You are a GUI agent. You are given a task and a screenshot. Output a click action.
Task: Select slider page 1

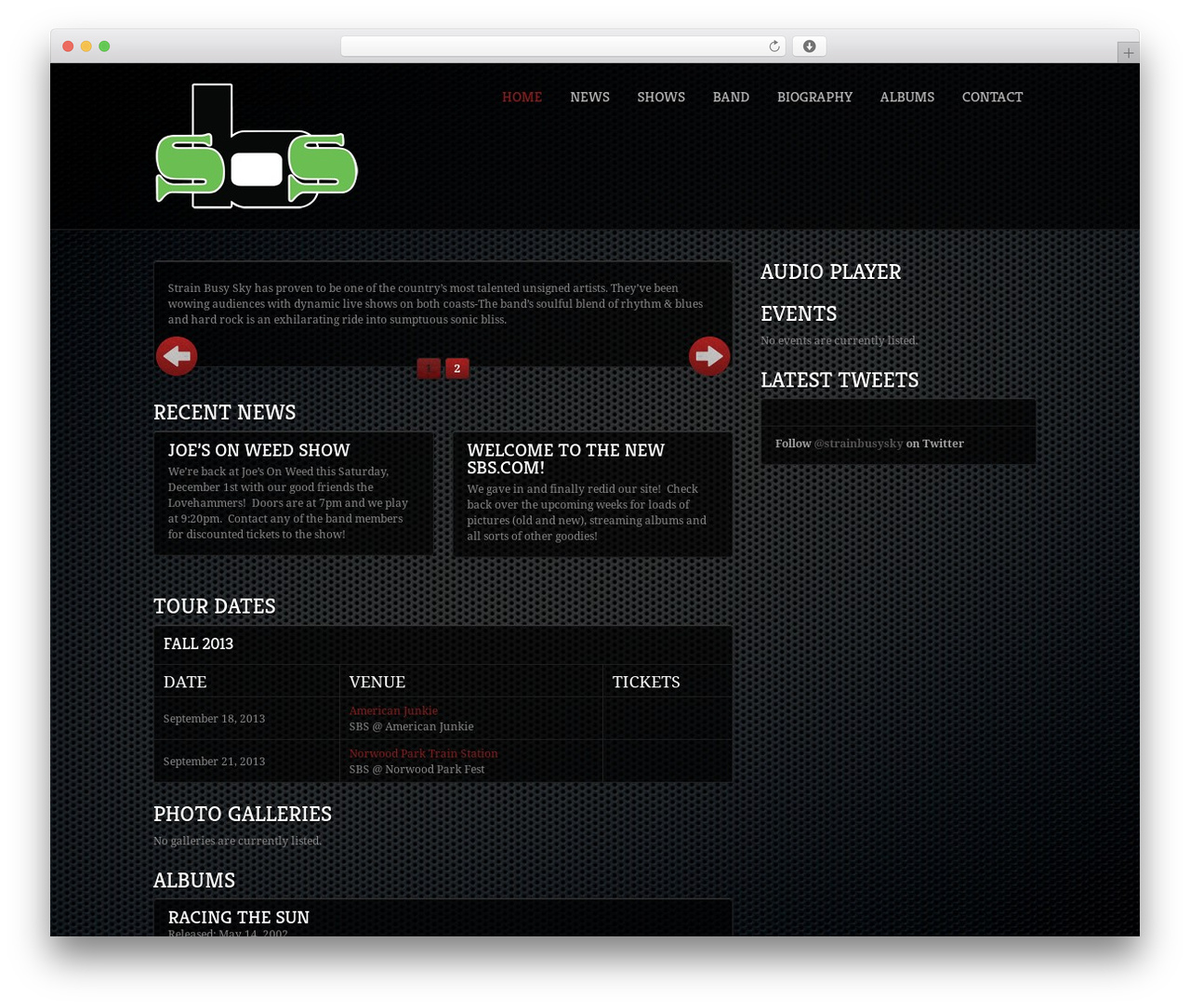429,368
